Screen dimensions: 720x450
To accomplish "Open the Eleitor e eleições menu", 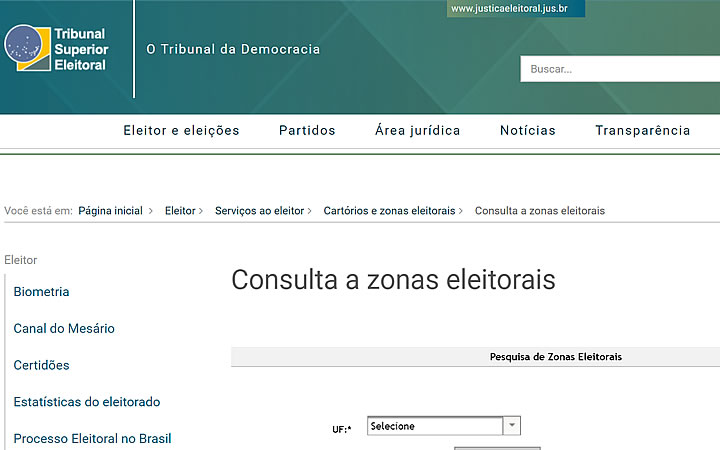I will (x=181, y=130).
